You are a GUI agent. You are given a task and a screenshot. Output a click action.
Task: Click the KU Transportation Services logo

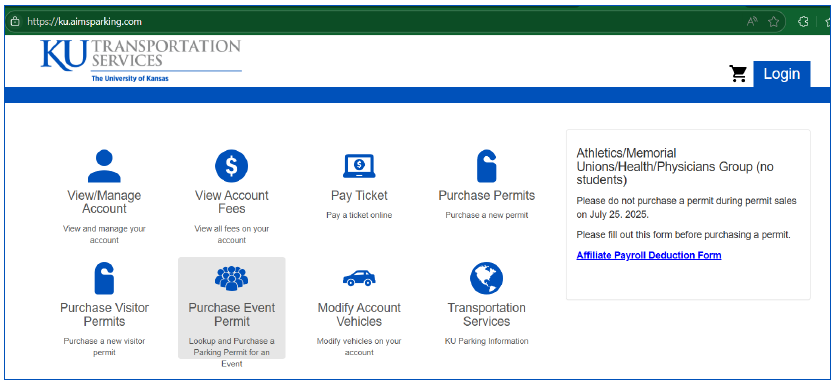pos(141,60)
